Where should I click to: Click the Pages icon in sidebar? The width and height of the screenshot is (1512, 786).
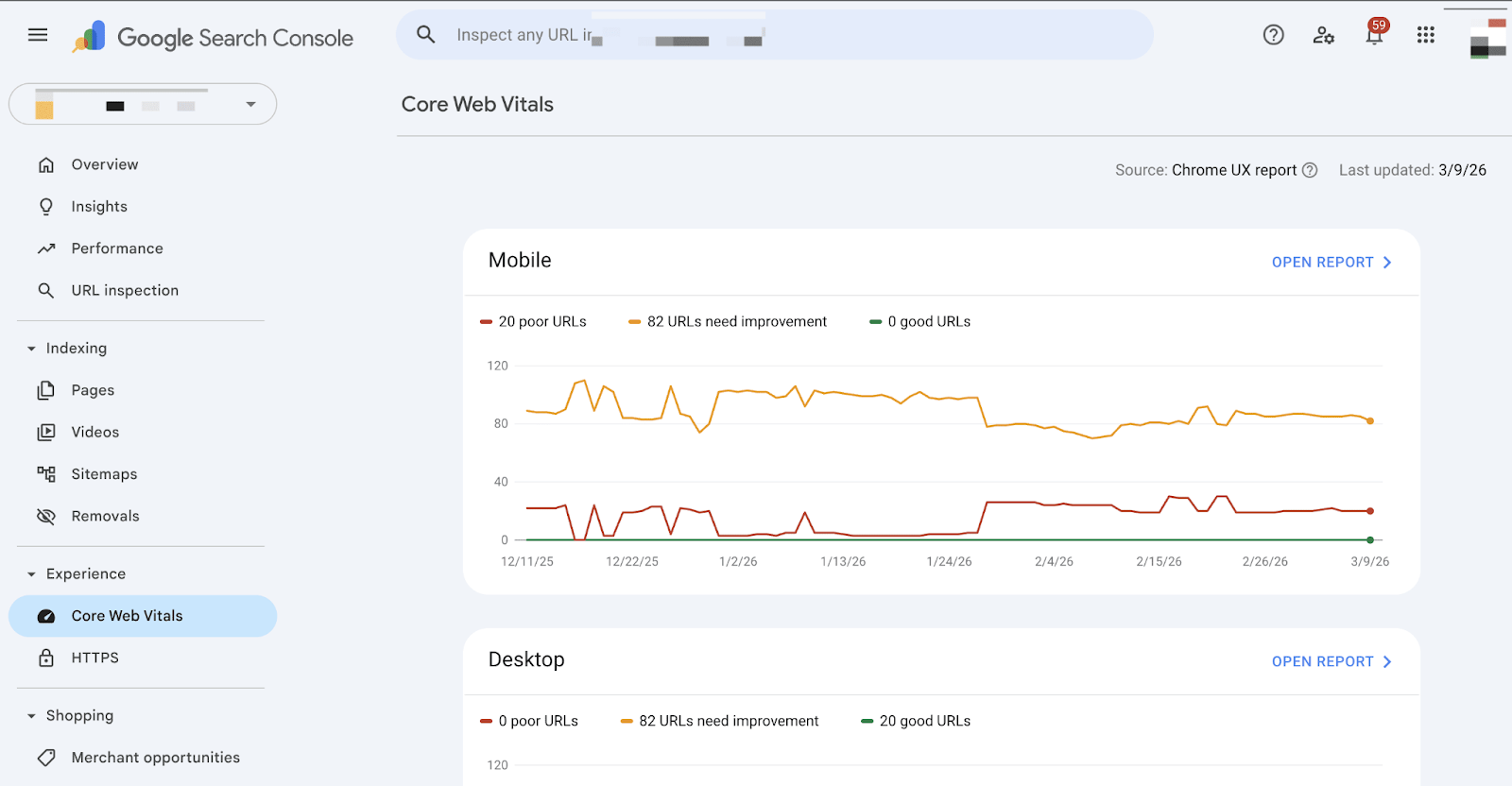click(x=46, y=390)
